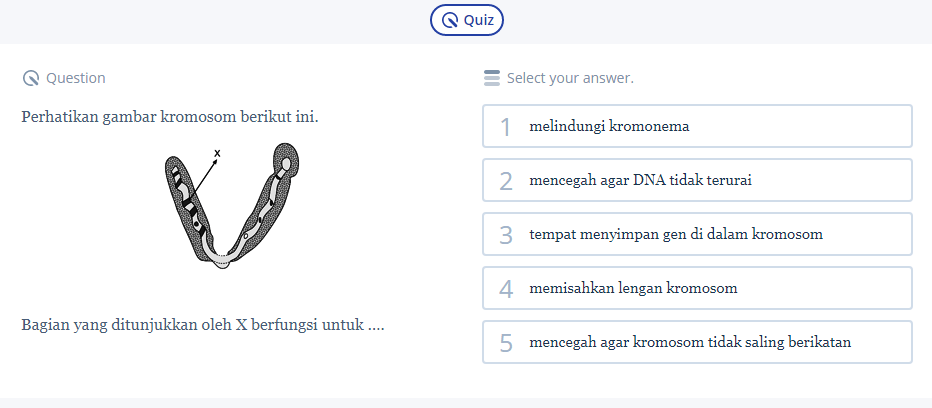Click the 'Select your answer.' heading
Screen dimensions: 932x408
(x=570, y=78)
